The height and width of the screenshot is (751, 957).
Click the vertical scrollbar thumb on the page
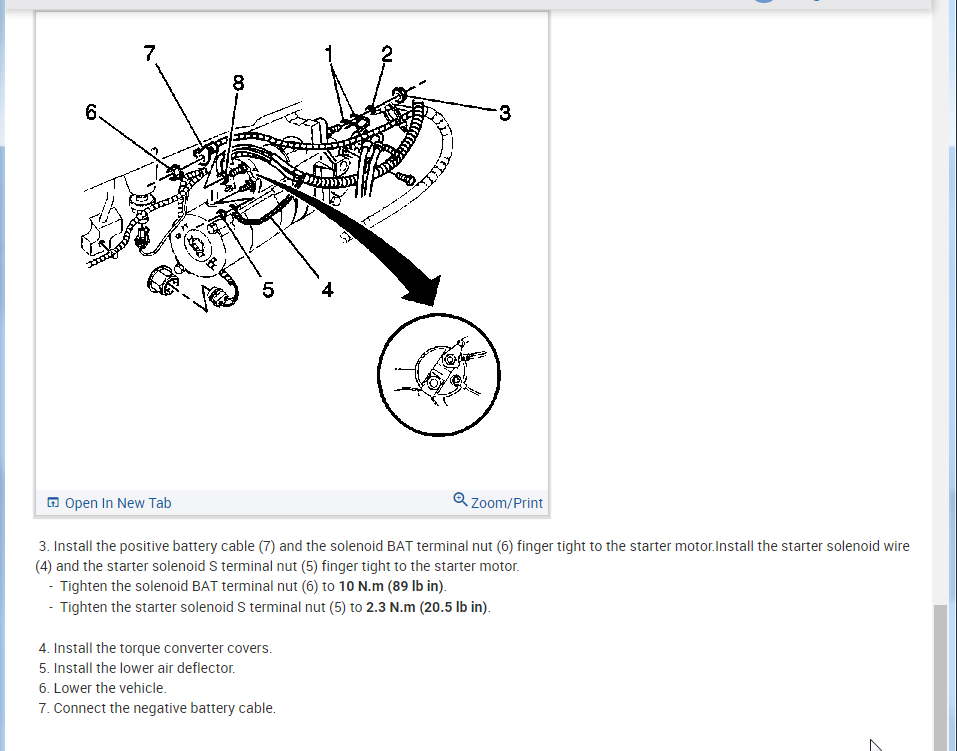click(x=941, y=678)
